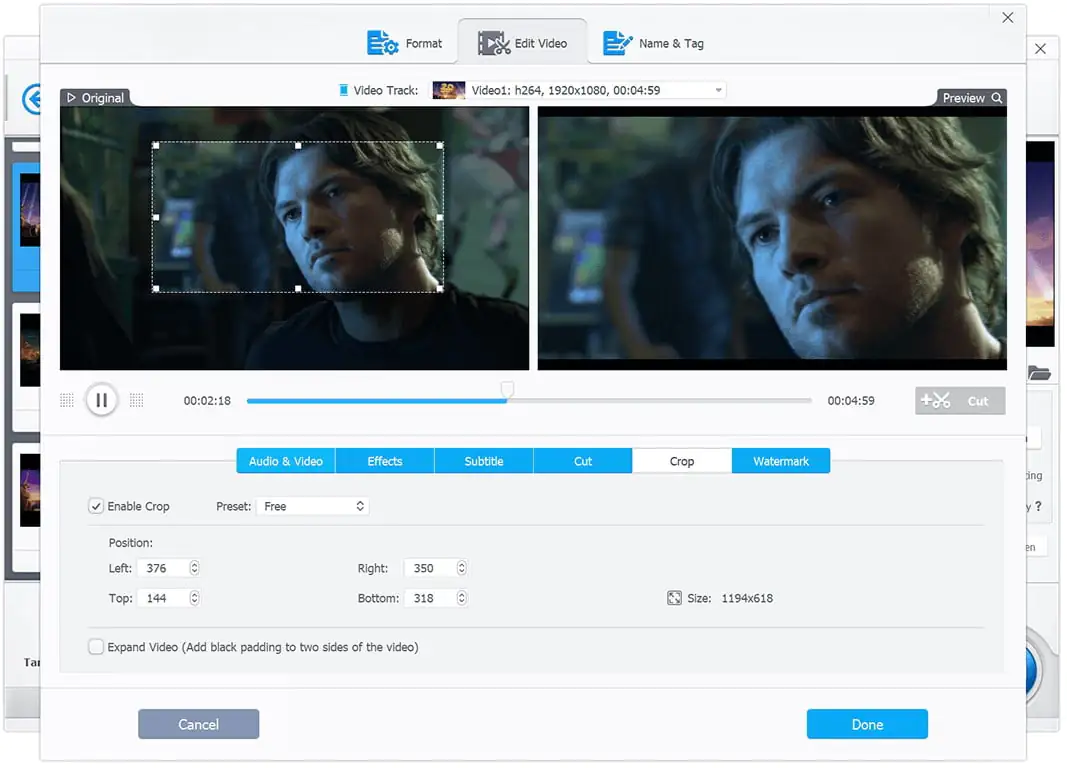Disable the Enable Crop checkbox
Image resolution: width=1067 pixels, height=768 pixels.
coord(96,506)
